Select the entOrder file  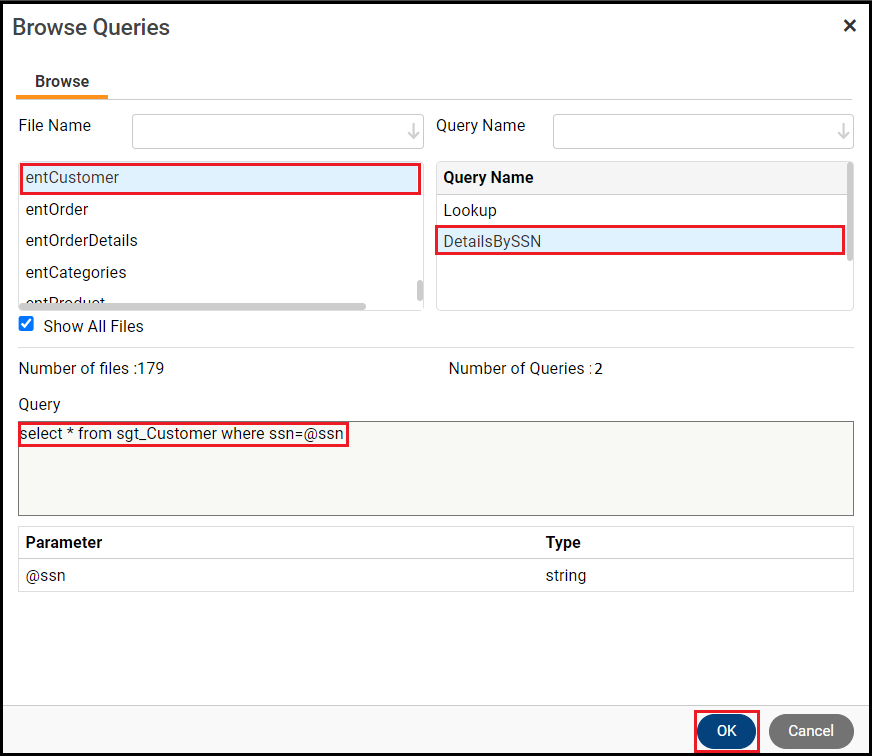(x=58, y=210)
